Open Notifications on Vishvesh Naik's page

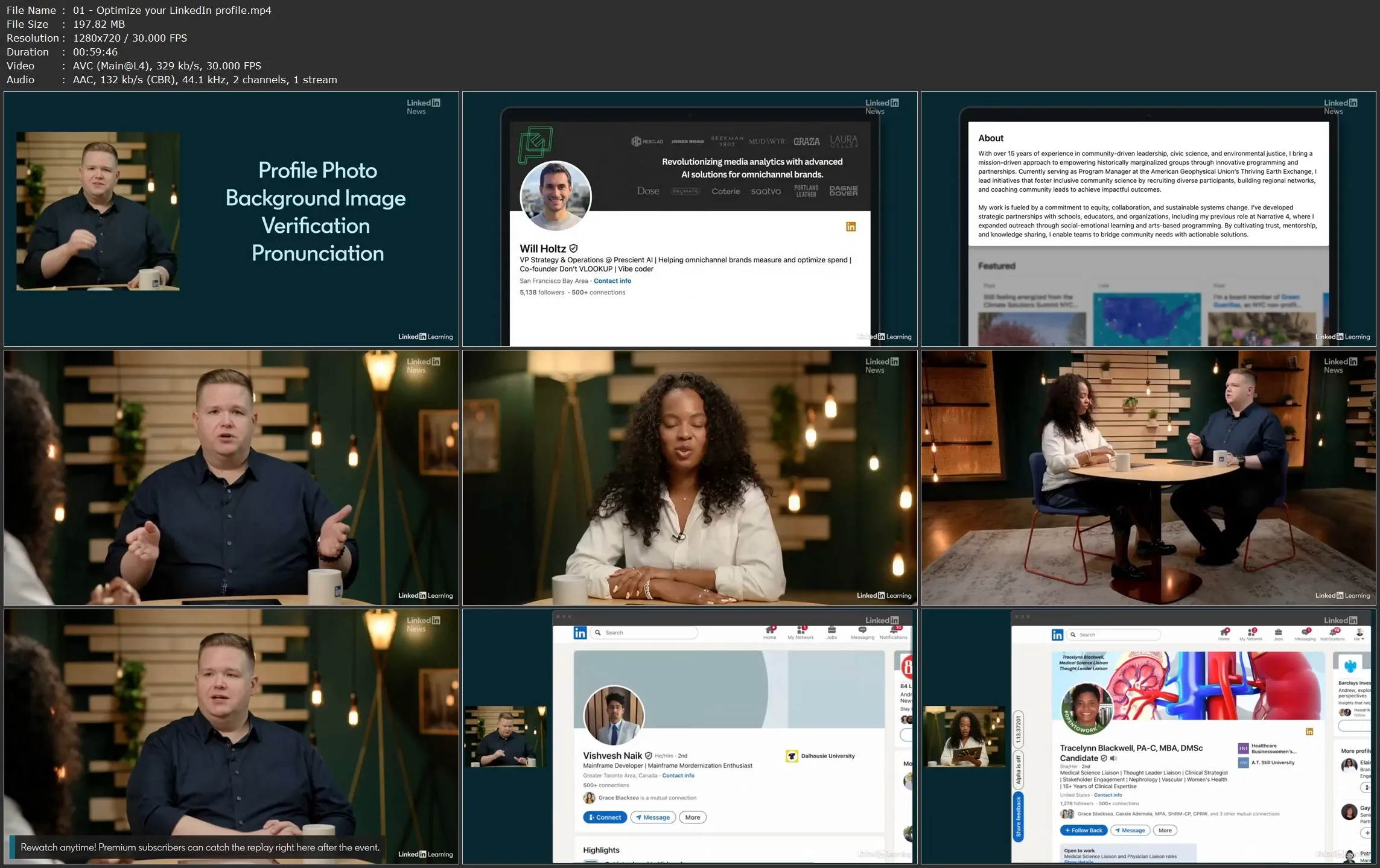(x=894, y=633)
